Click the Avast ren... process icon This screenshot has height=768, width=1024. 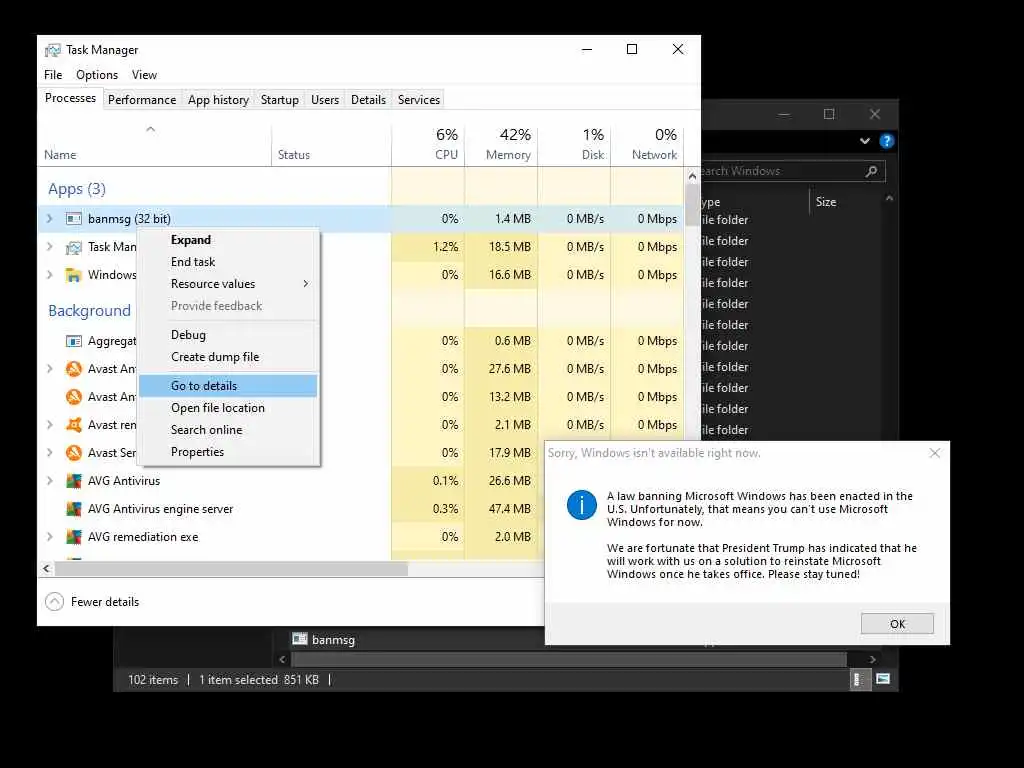pos(74,425)
